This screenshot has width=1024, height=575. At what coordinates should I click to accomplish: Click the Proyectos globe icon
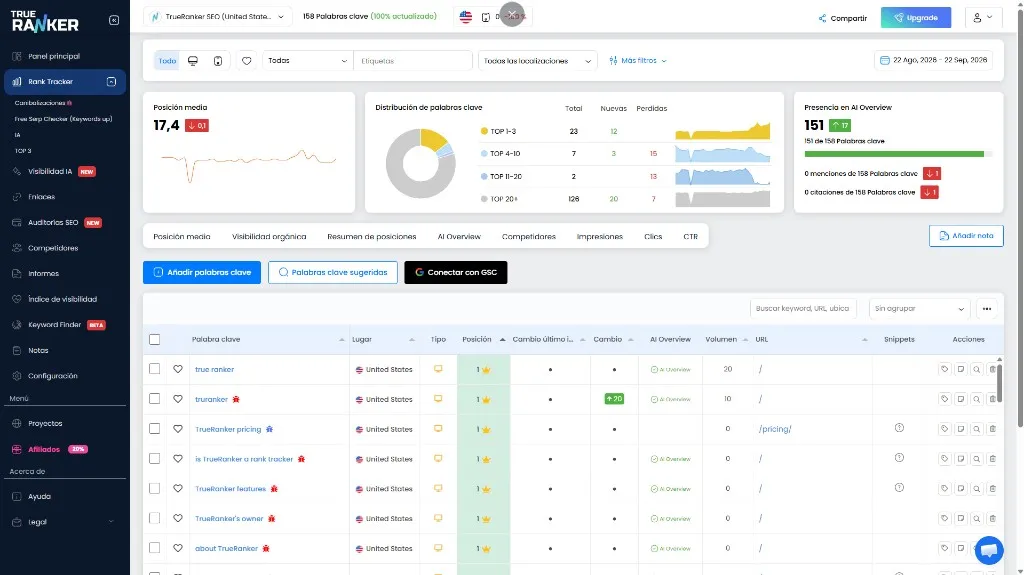click(x=17, y=423)
